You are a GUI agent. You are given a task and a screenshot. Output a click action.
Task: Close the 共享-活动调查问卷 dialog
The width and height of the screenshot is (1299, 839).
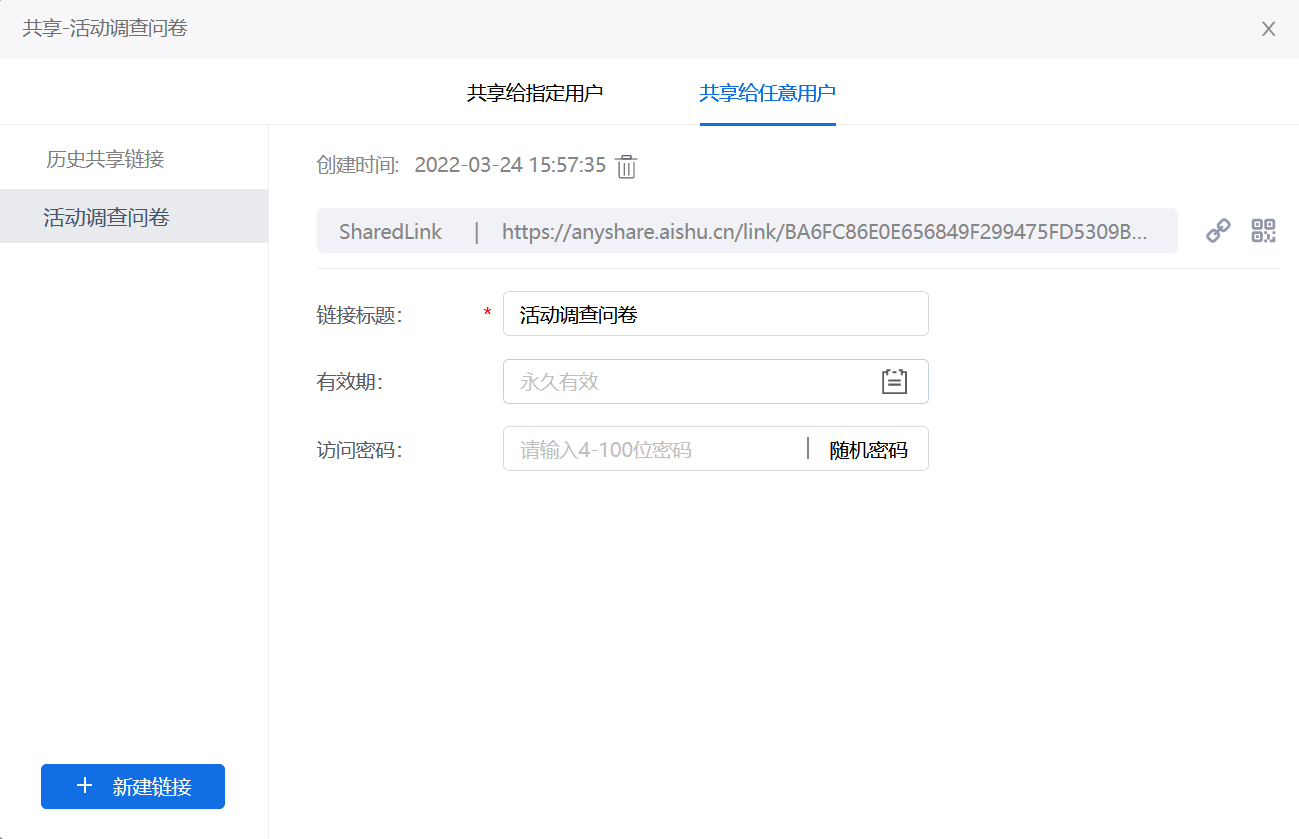(1268, 29)
